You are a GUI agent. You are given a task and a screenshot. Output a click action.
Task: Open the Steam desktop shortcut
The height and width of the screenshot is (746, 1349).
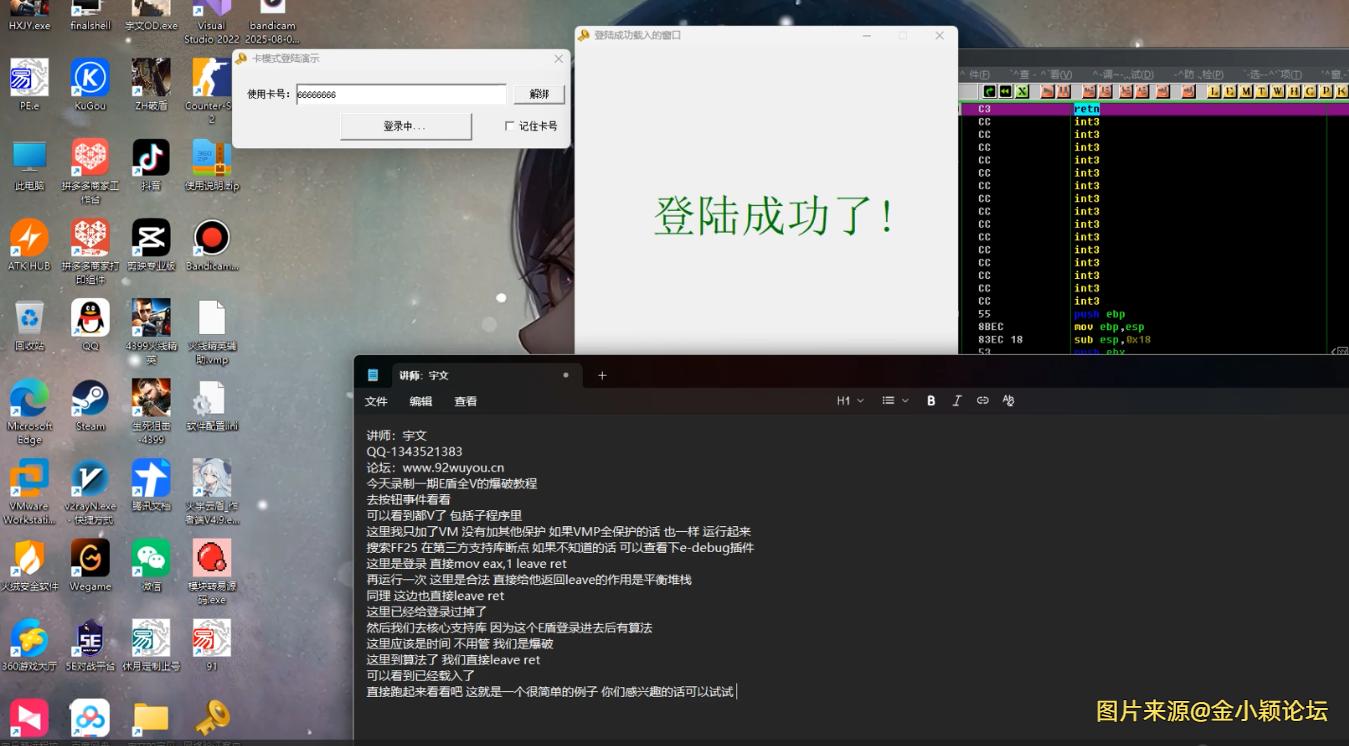point(90,400)
